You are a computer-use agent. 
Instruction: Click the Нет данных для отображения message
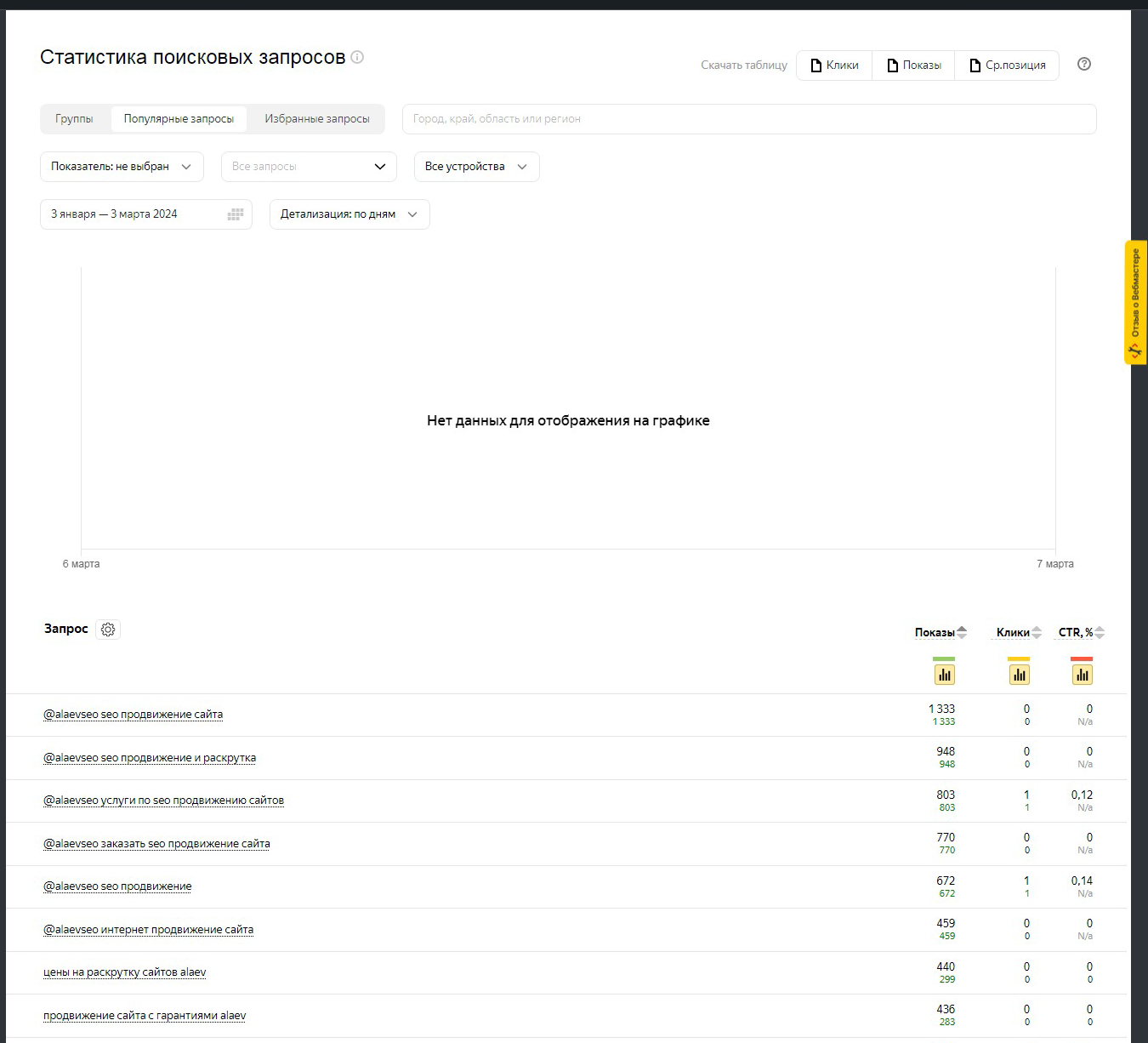[568, 420]
